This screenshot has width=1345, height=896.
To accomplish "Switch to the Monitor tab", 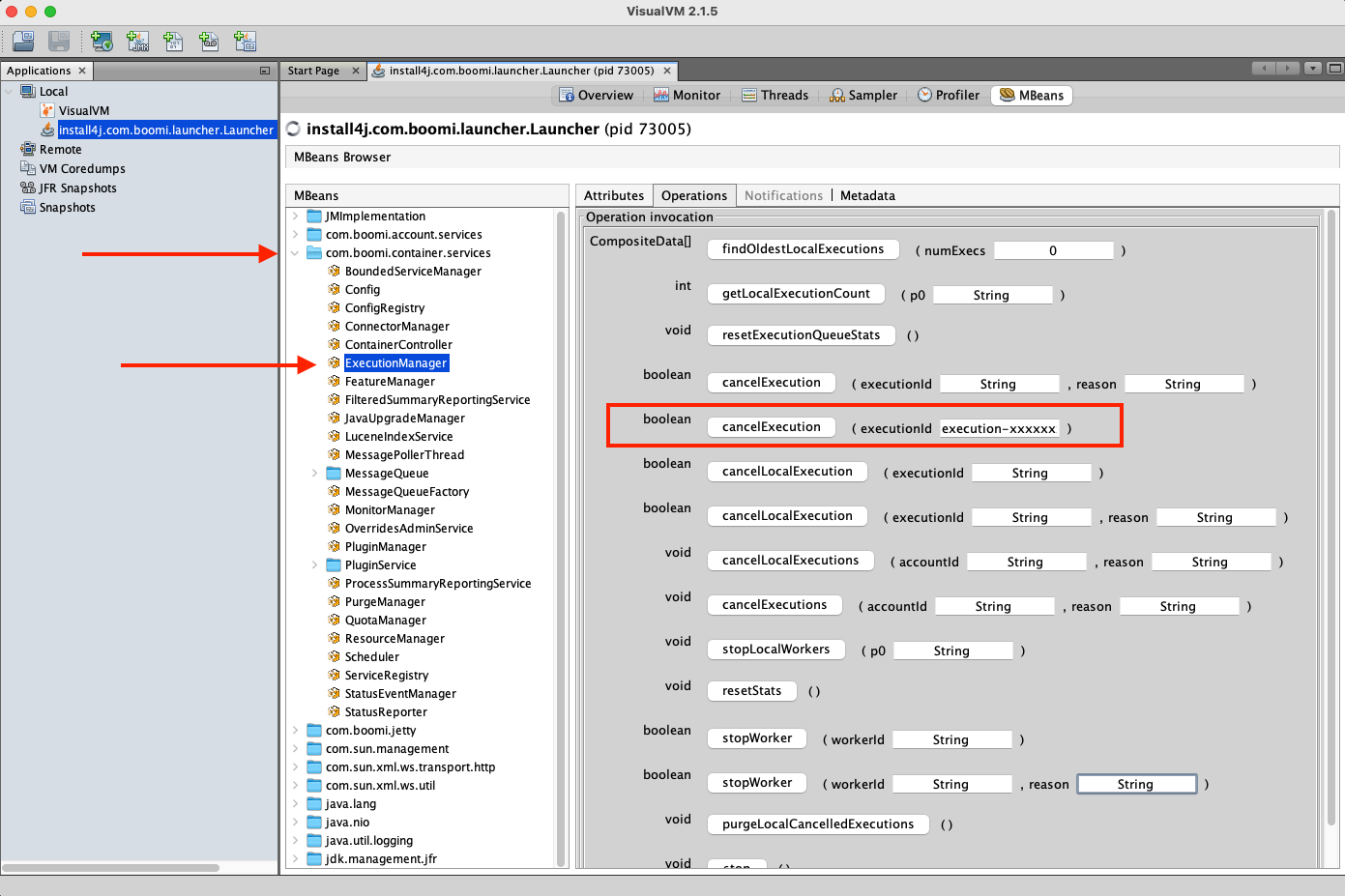I will (689, 95).
